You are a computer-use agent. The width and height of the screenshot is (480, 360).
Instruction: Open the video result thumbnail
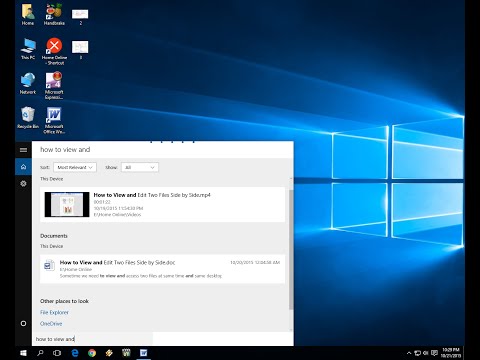[x=67, y=204]
